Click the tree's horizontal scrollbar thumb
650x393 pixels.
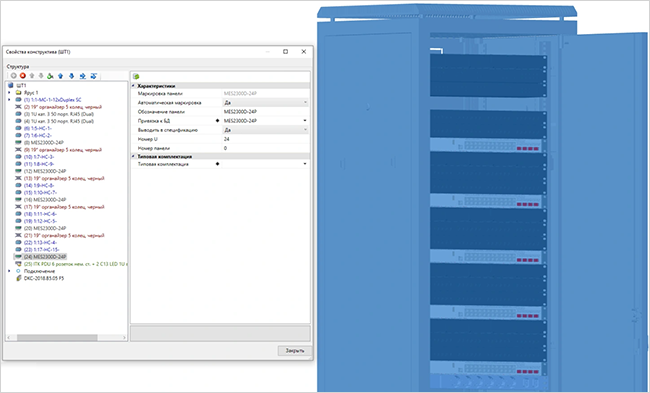(x=57, y=338)
